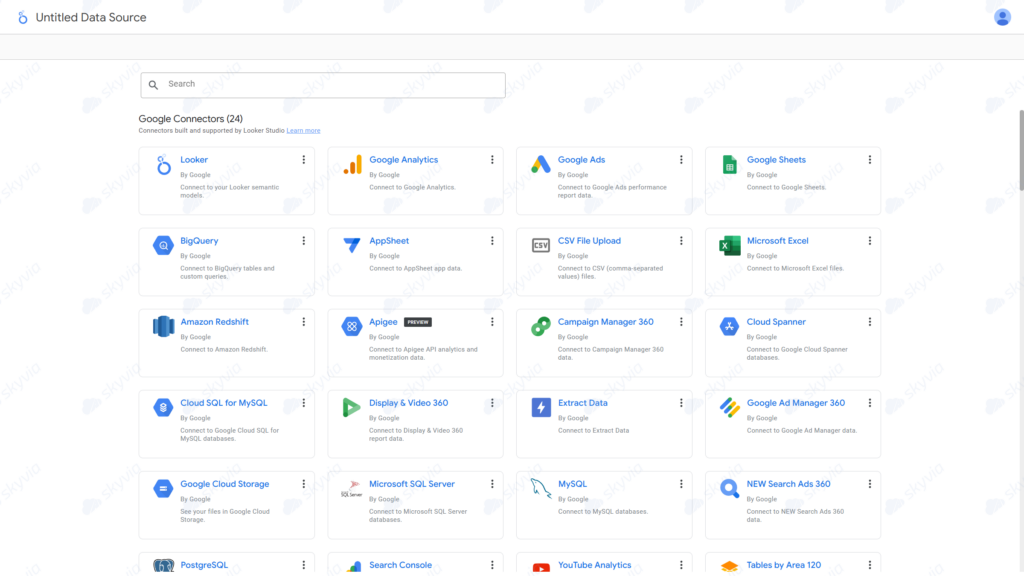
Task: Click the CSV File Upload icon
Action: pyautogui.click(x=541, y=246)
